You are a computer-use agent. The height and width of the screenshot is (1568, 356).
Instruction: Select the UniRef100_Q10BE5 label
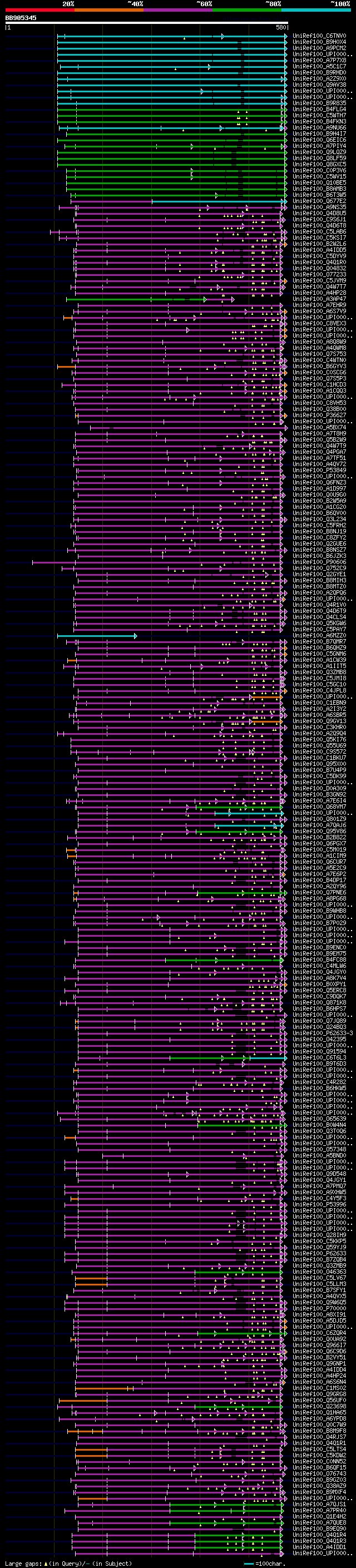[319, 182]
